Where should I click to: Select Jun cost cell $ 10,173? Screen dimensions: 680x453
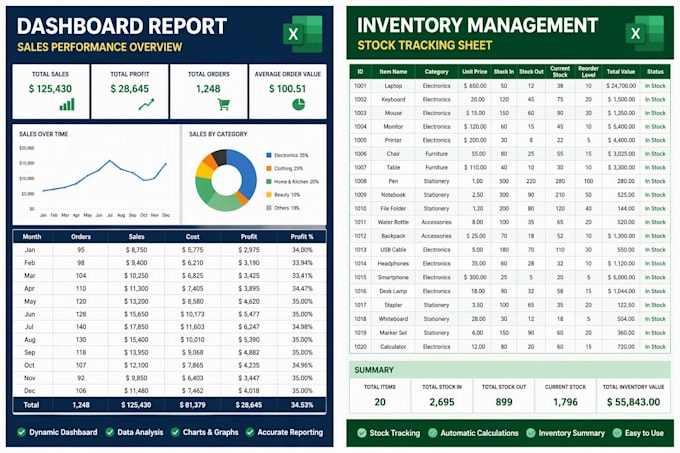pyautogui.click(x=193, y=314)
